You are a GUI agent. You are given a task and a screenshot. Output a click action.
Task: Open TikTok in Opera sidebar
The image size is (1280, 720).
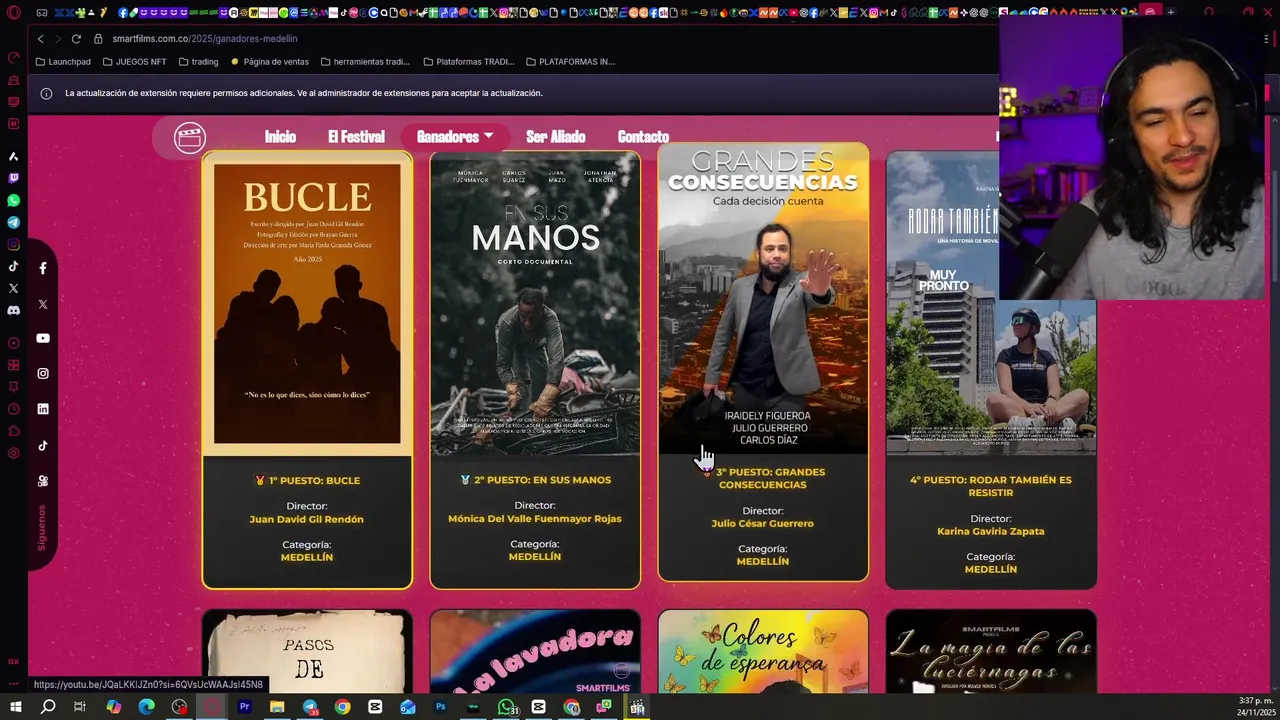tap(13, 266)
